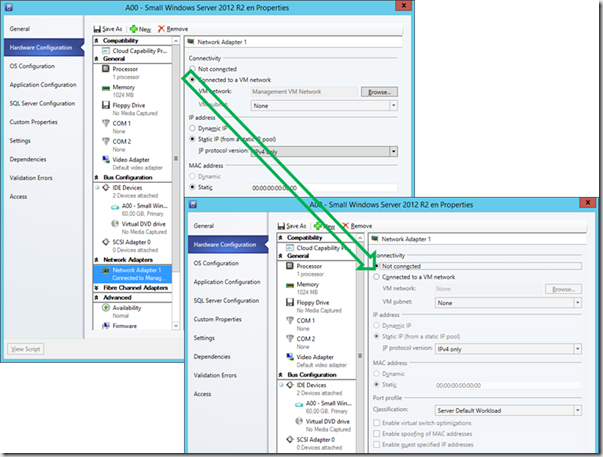
Task: Select Dynamic IP radio in back window
Action: [192, 128]
